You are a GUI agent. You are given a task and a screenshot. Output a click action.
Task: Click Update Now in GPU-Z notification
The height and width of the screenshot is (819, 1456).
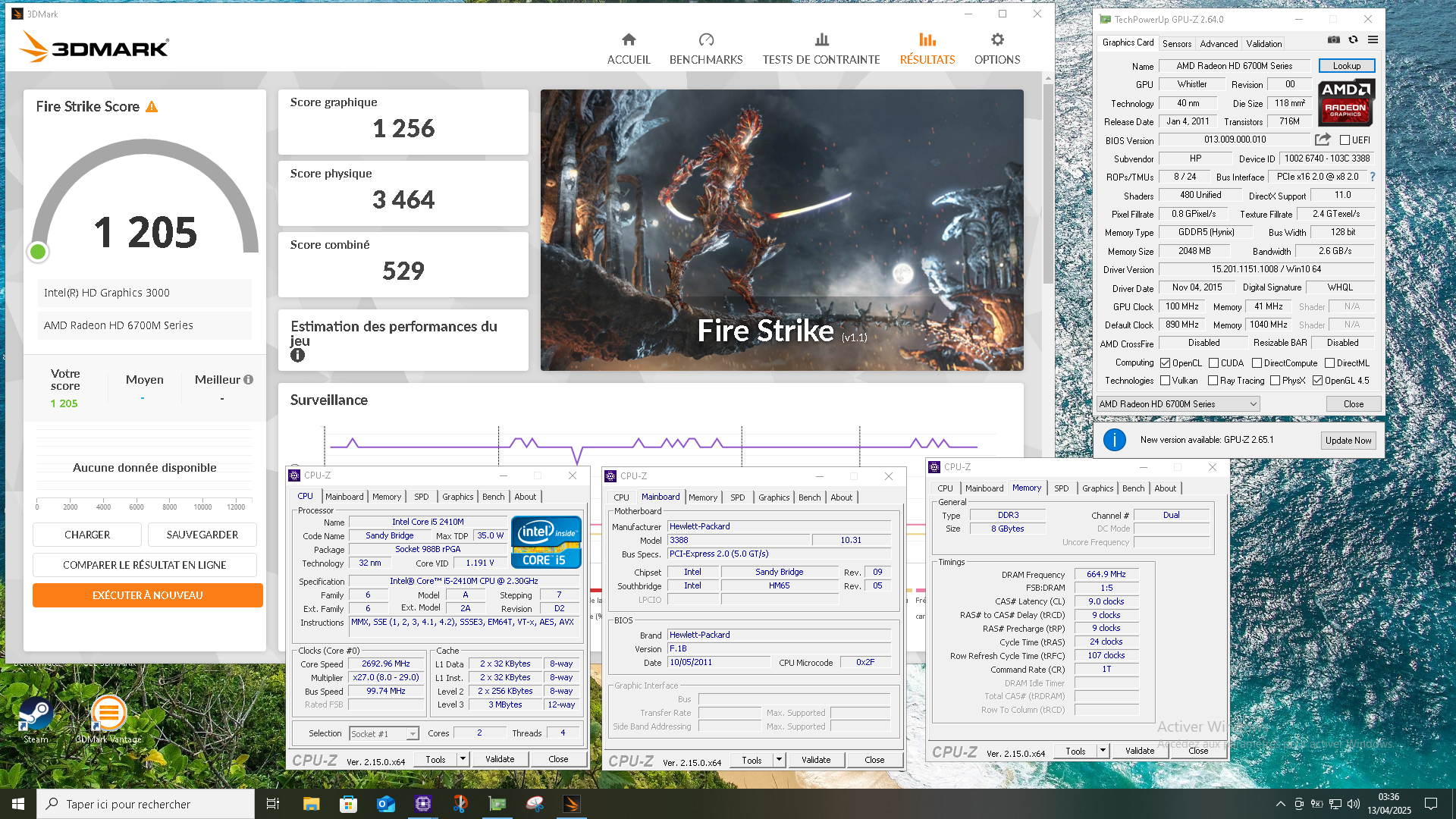1348,441
